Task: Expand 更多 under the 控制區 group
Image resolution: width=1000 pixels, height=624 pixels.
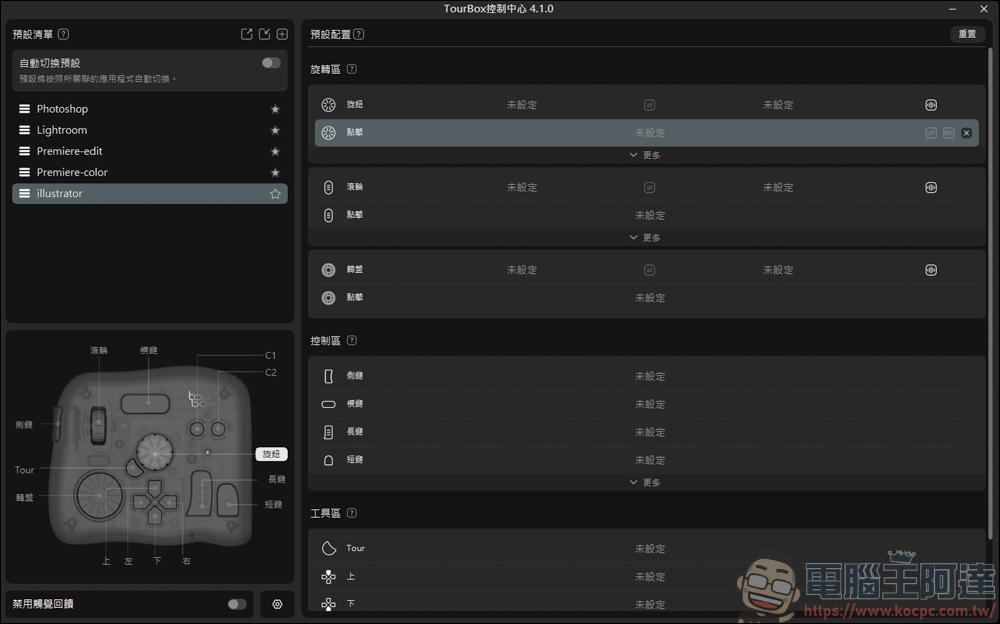Action: click(x=645, y=482)
